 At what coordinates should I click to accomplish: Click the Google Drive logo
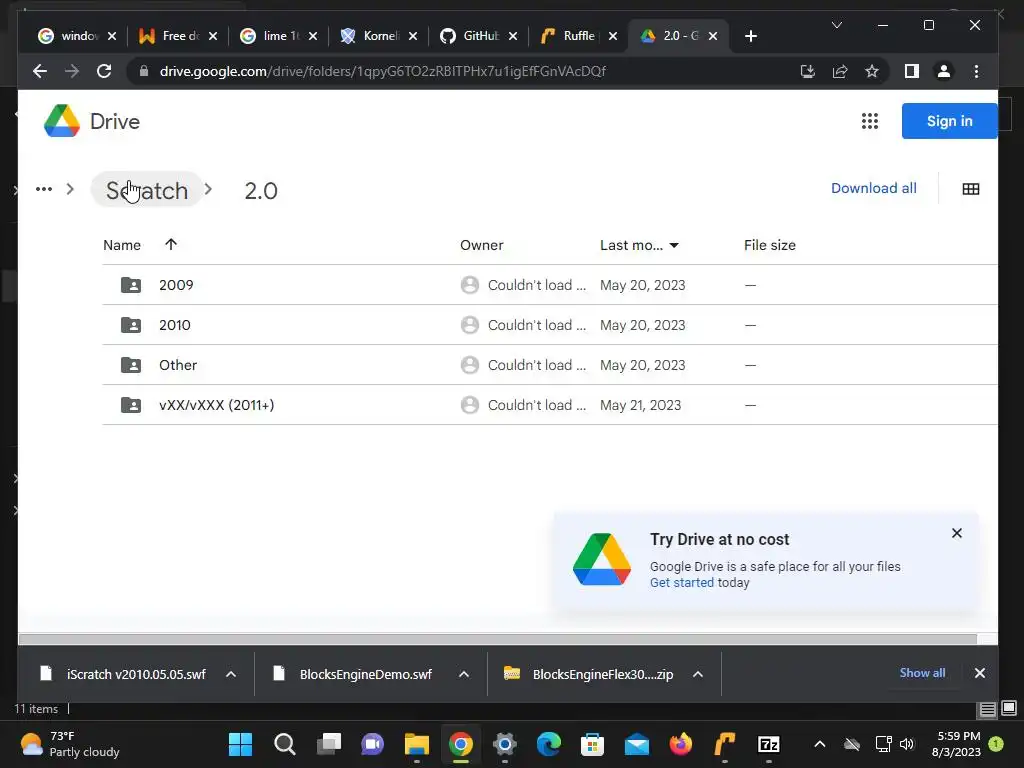62,121
